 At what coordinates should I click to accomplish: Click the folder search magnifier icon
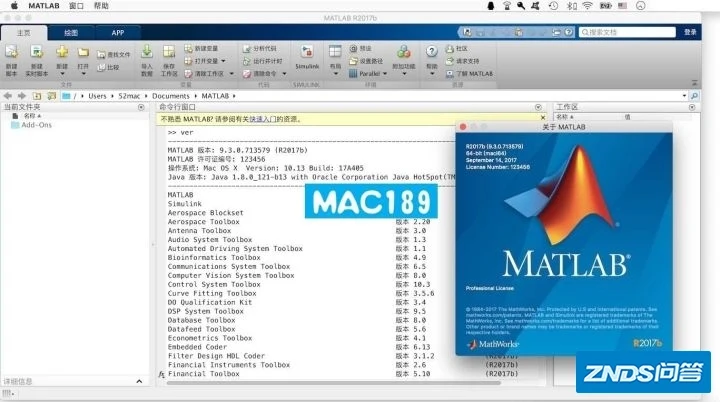click(694, 96)
